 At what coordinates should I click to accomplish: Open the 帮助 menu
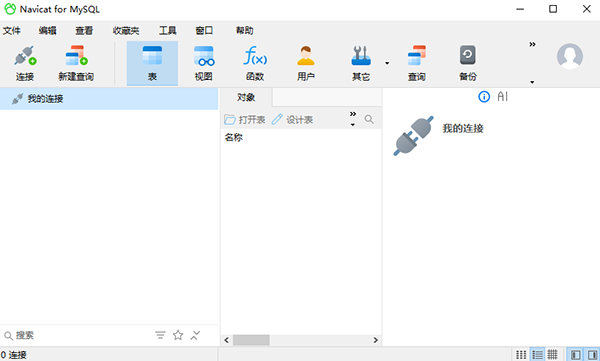[245, 31]
